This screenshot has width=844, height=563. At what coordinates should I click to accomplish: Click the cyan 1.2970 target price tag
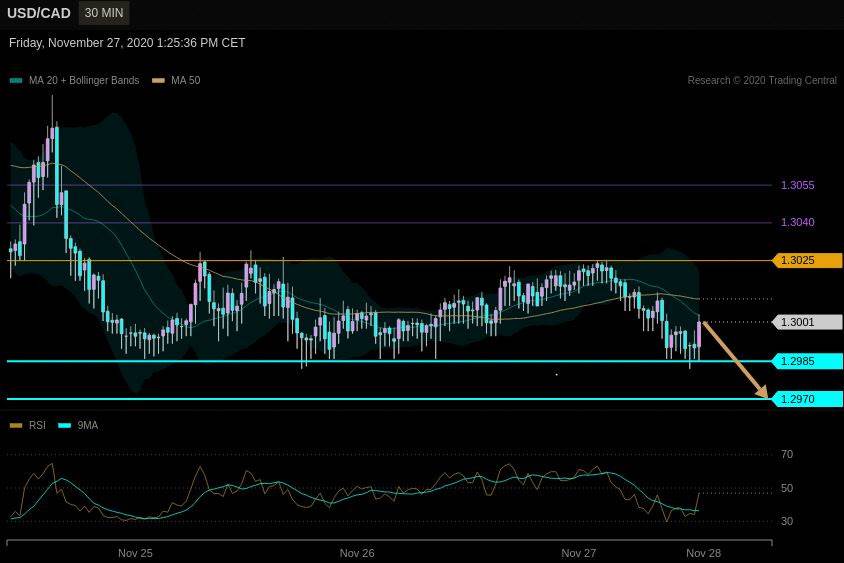click(807, 399)
